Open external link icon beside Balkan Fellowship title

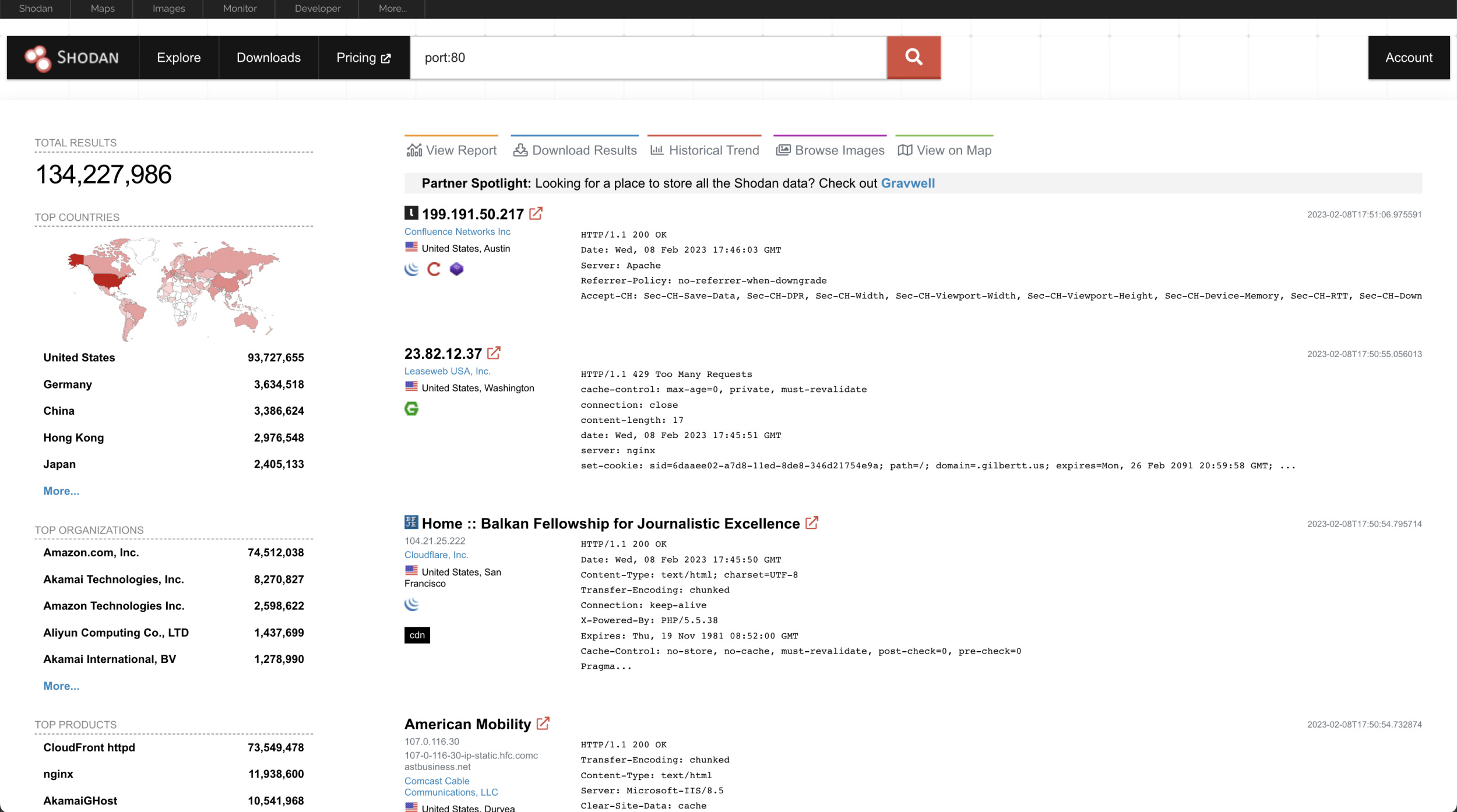point(812,522)
